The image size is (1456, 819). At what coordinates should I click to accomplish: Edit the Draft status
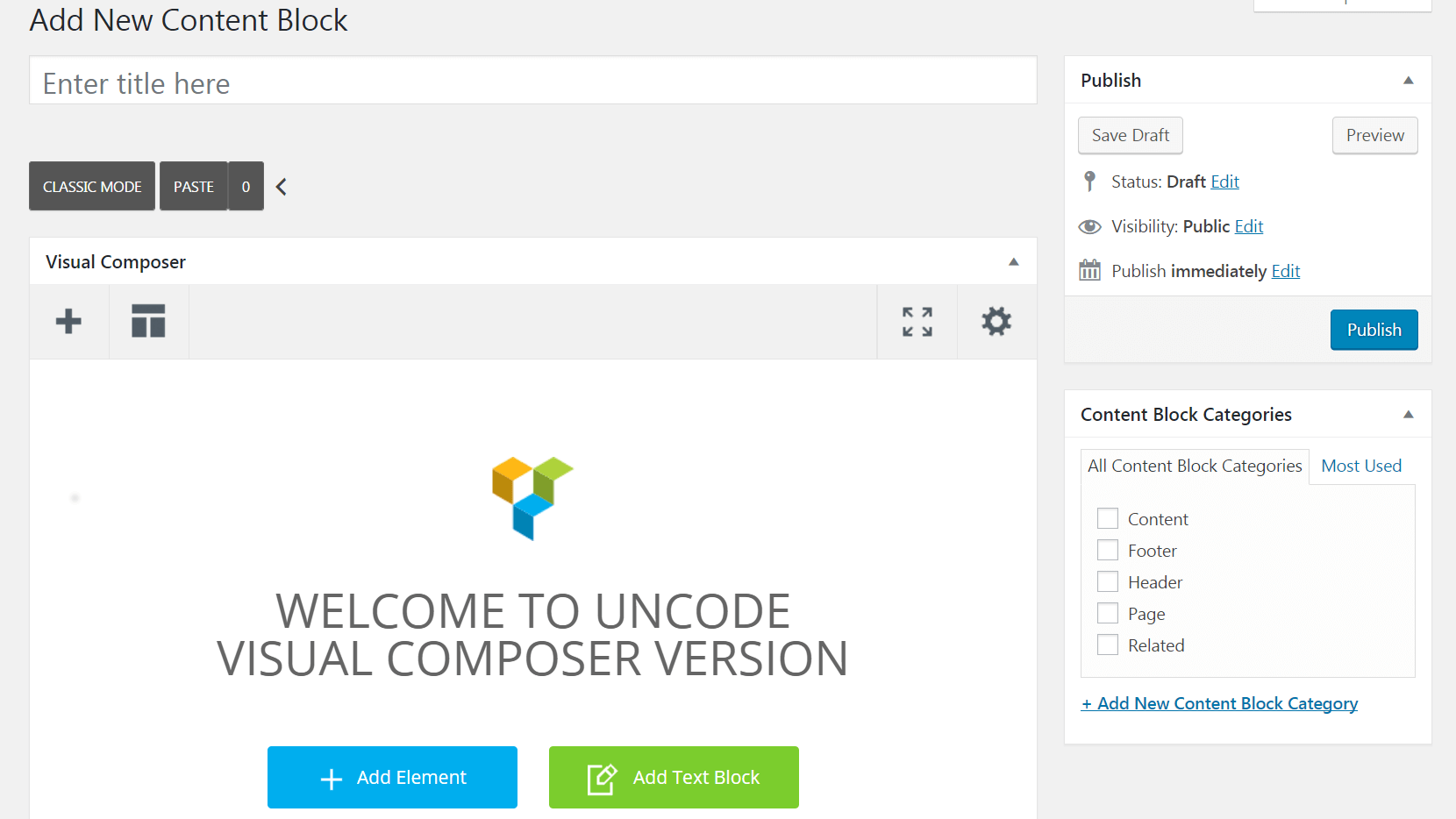point(1225,182)
